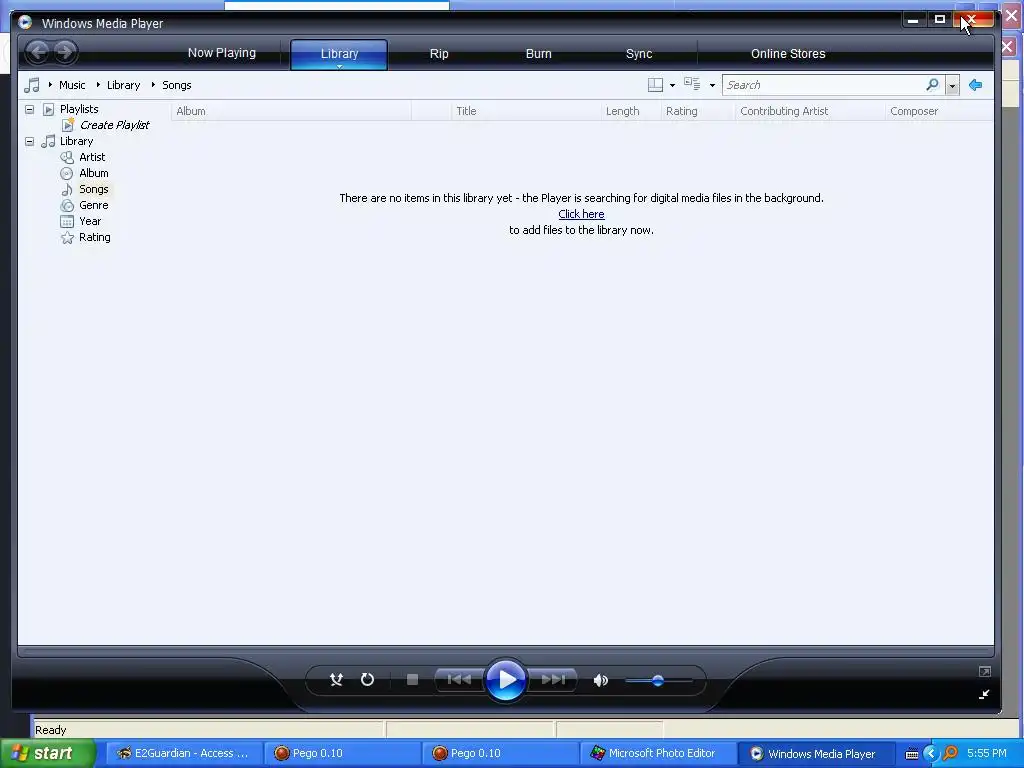
Task: Minimize the Windows Media Player window
Action: 913,20
